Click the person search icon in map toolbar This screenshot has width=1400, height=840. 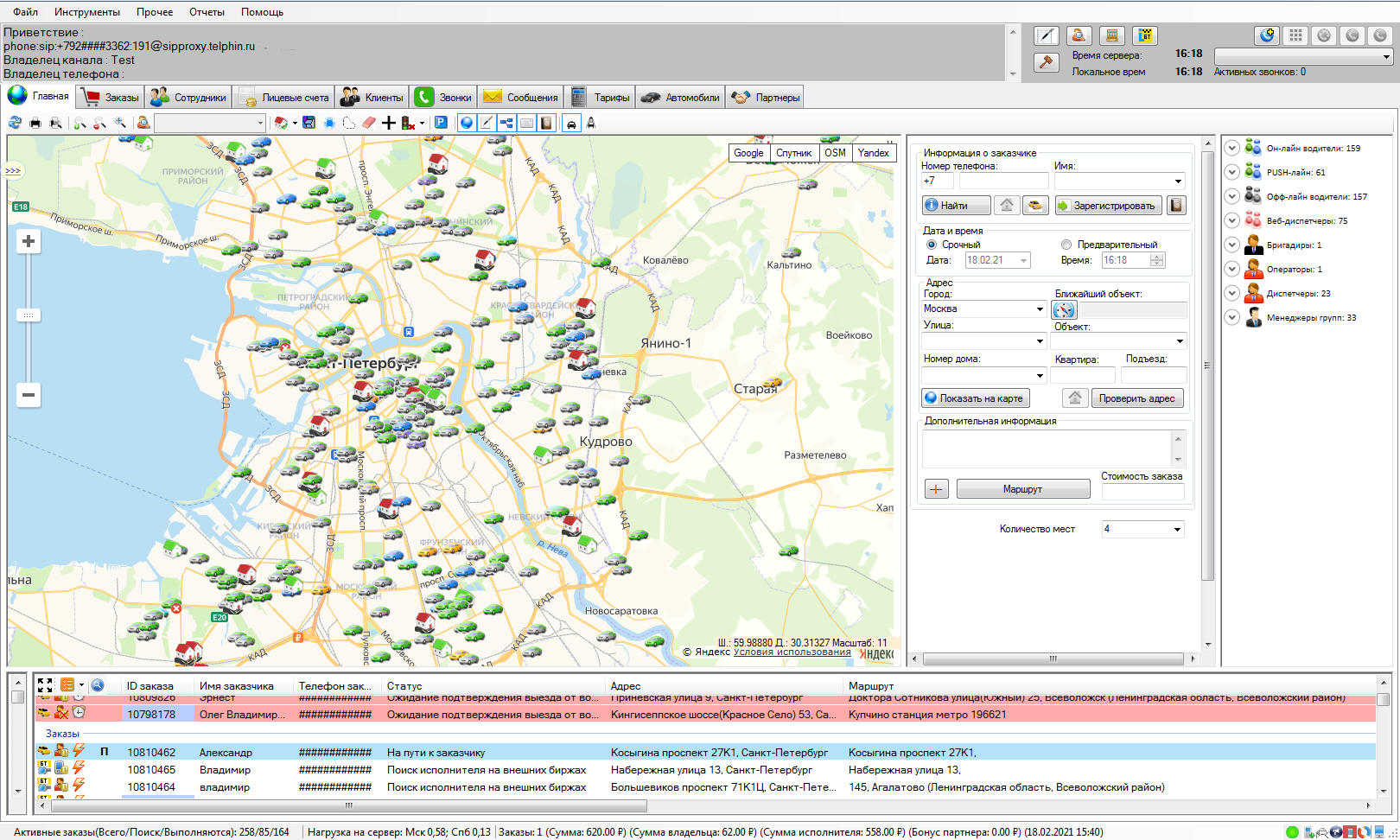(143, 123)
